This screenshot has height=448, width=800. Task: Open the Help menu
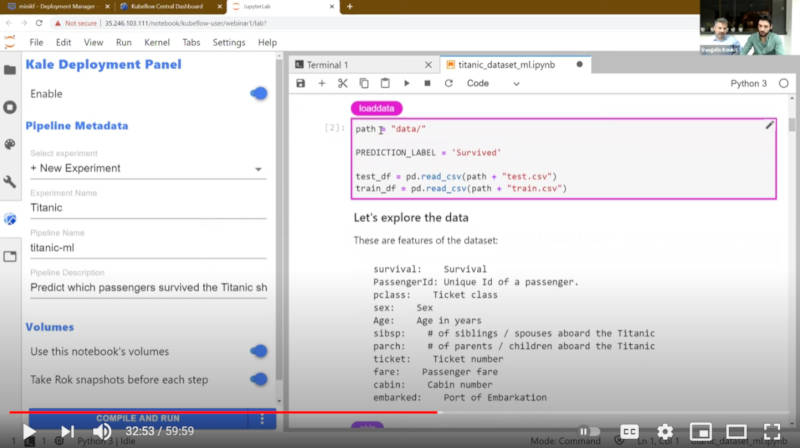point(267,42)
